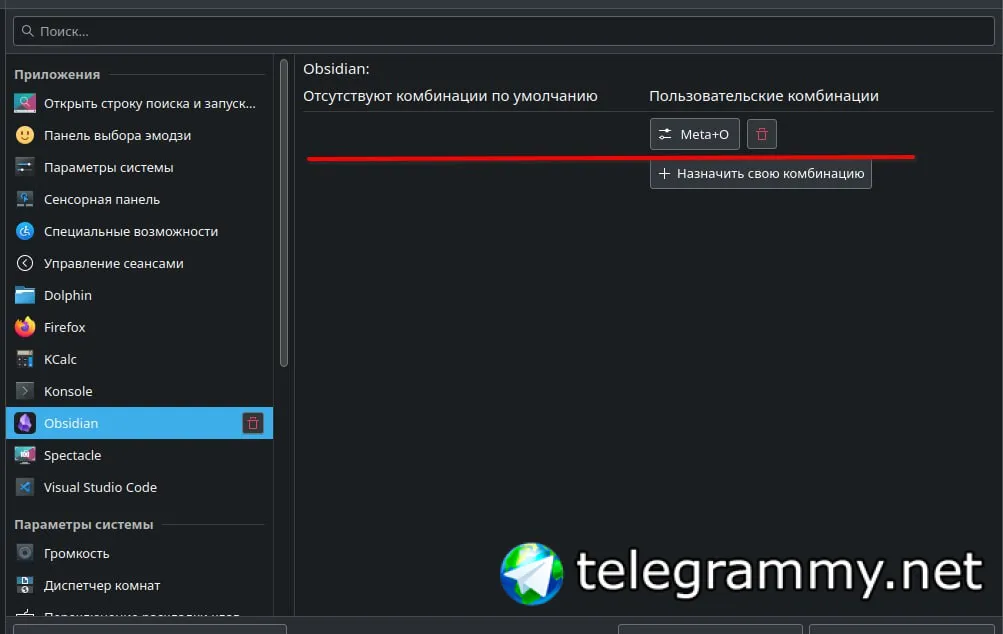
Task: Select Firefox in applications list
Action: (139, 327)
